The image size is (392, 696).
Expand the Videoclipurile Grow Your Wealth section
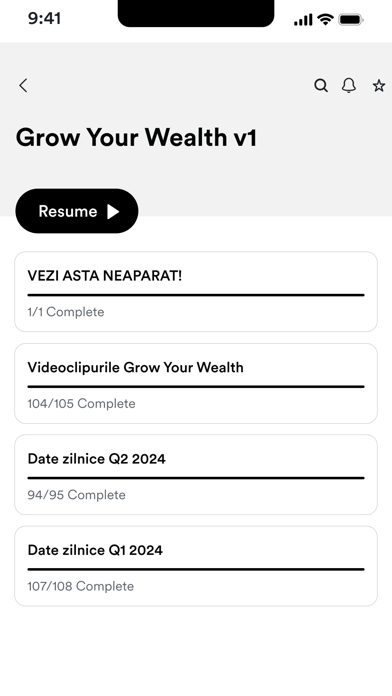click(x=196, y=383)
